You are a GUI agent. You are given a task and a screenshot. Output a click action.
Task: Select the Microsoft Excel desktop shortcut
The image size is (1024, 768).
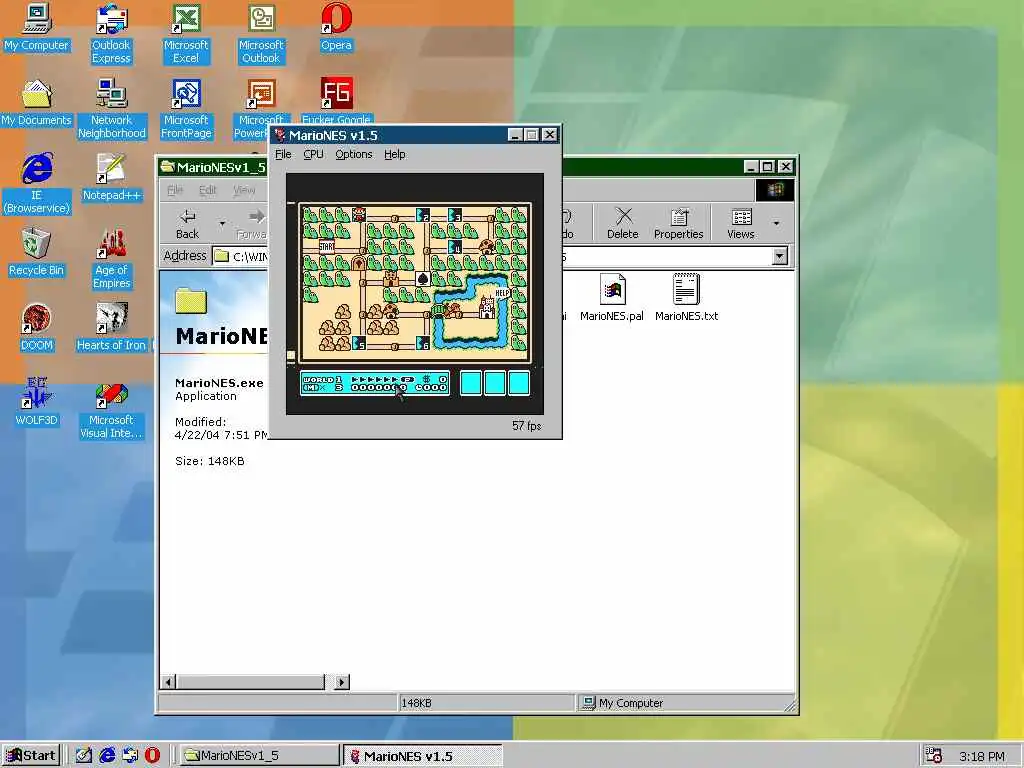185,34
